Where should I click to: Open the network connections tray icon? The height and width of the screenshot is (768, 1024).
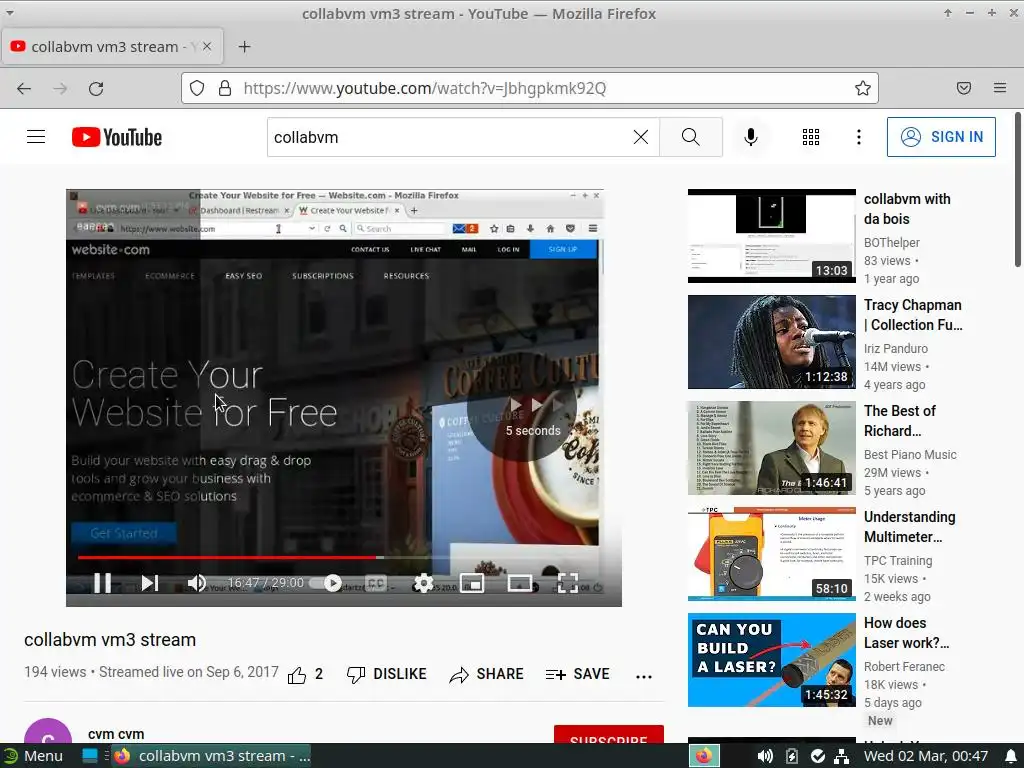point(842,756)
